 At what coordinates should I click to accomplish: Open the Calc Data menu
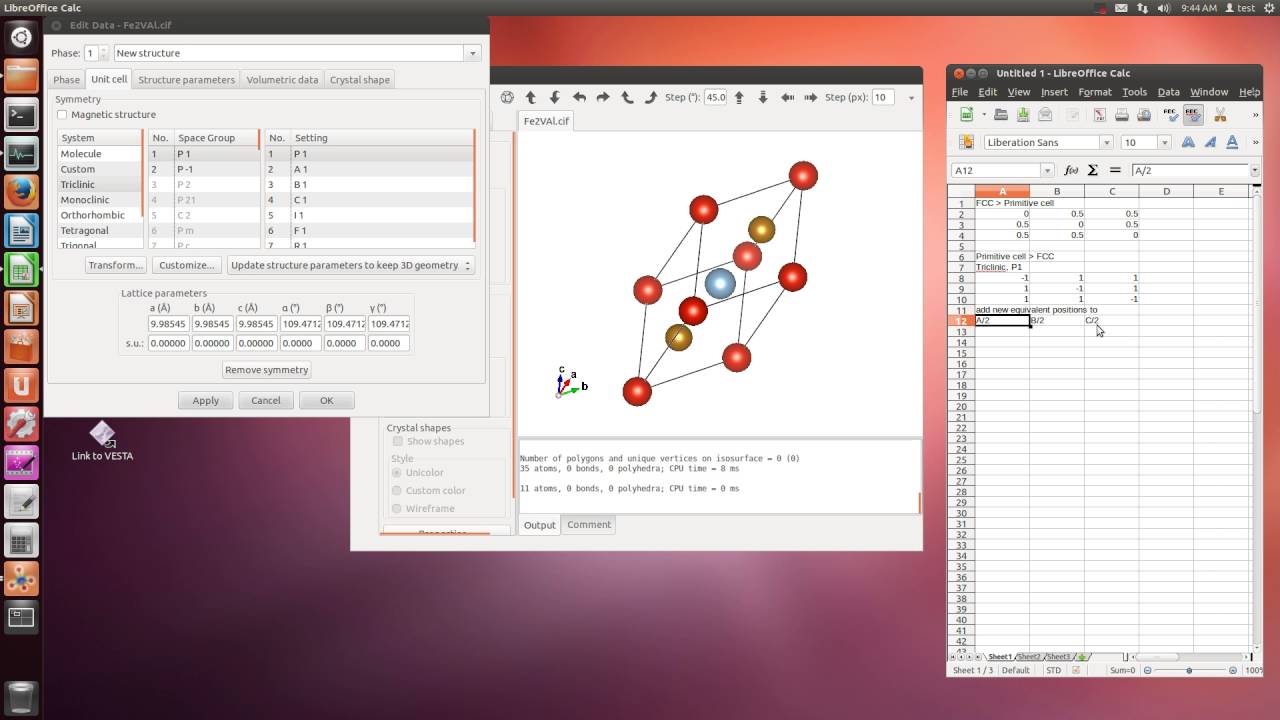click(1168, 92)
